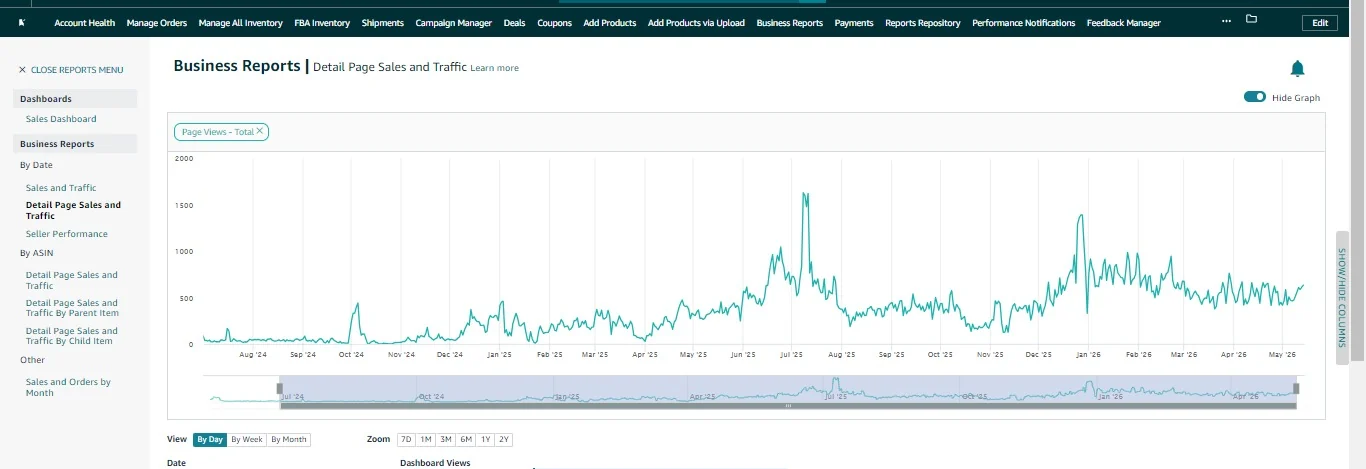Go to Manage All Inventory

pyautogui.click(x=240, y=23)
